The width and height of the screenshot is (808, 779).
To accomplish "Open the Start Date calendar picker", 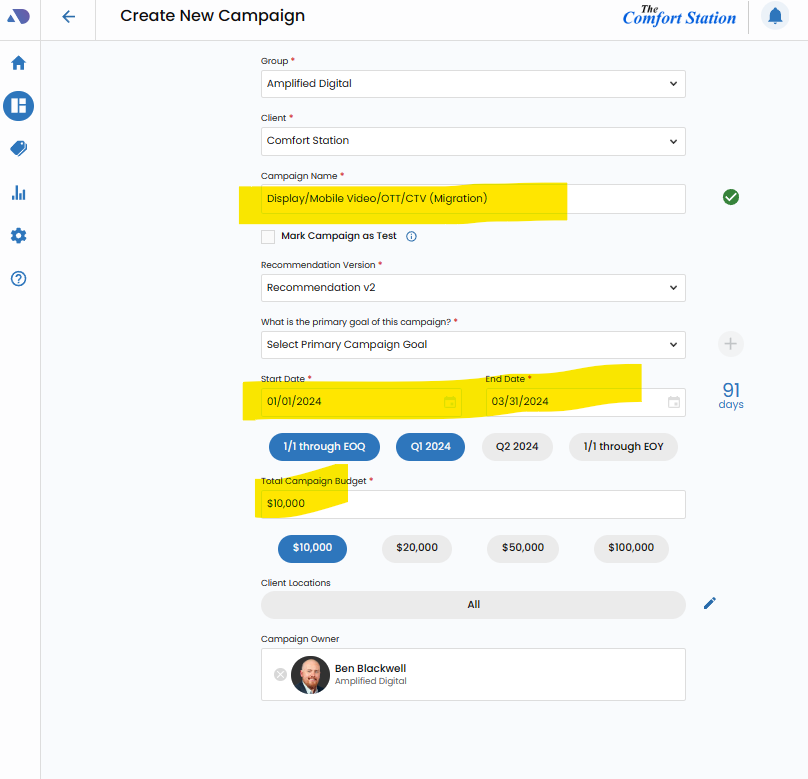I will 450,402.
